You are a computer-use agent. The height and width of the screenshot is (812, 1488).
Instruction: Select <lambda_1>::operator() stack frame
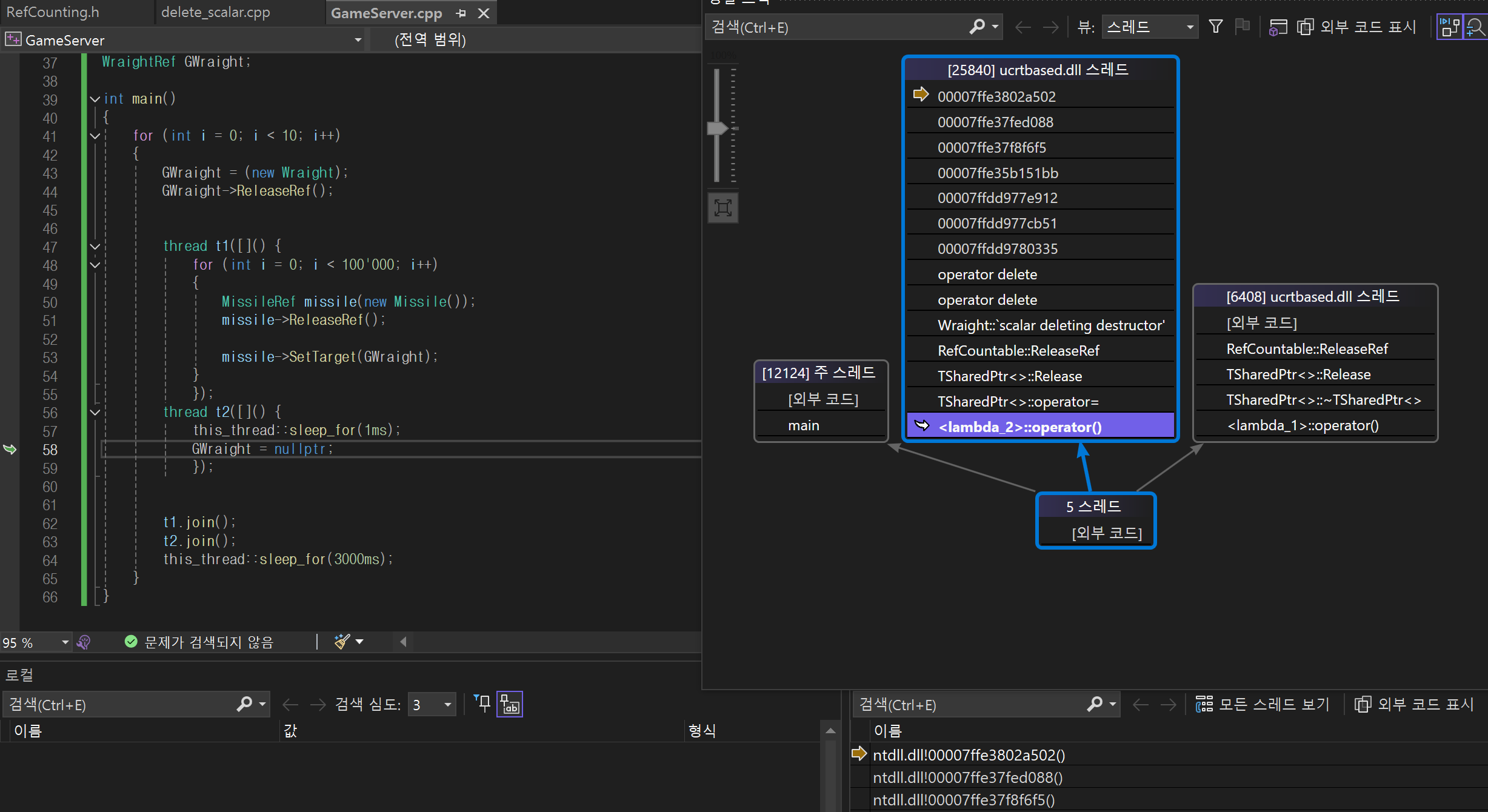pos(1315,425)
